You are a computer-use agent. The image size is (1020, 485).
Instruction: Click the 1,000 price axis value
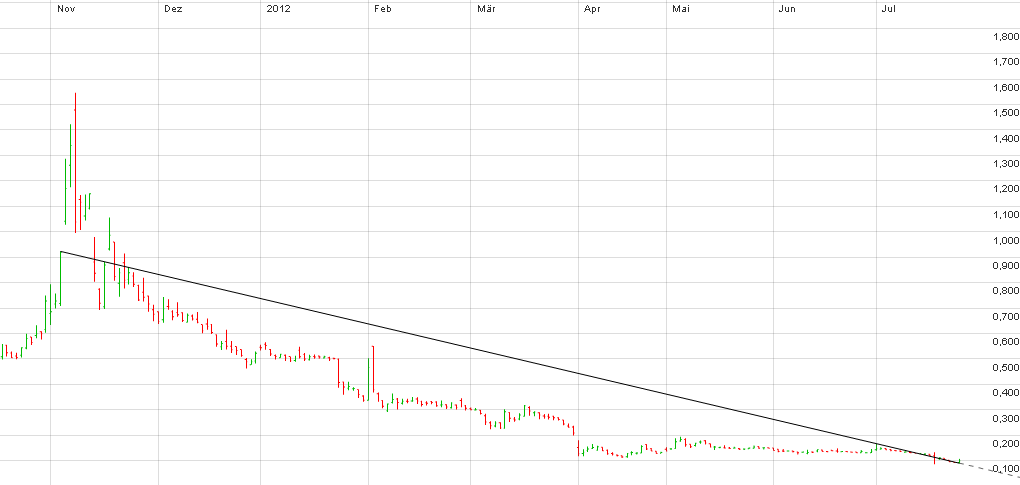(x=1006, y=241)
